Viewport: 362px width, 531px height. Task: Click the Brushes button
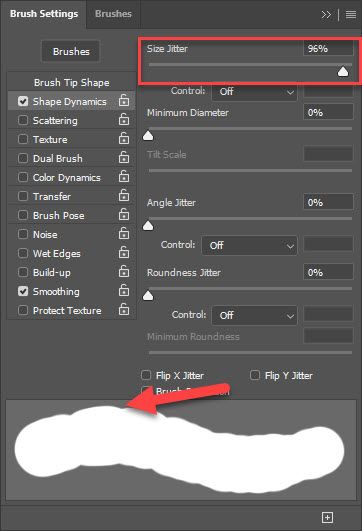pyautogui.click(x=71, y=51)
